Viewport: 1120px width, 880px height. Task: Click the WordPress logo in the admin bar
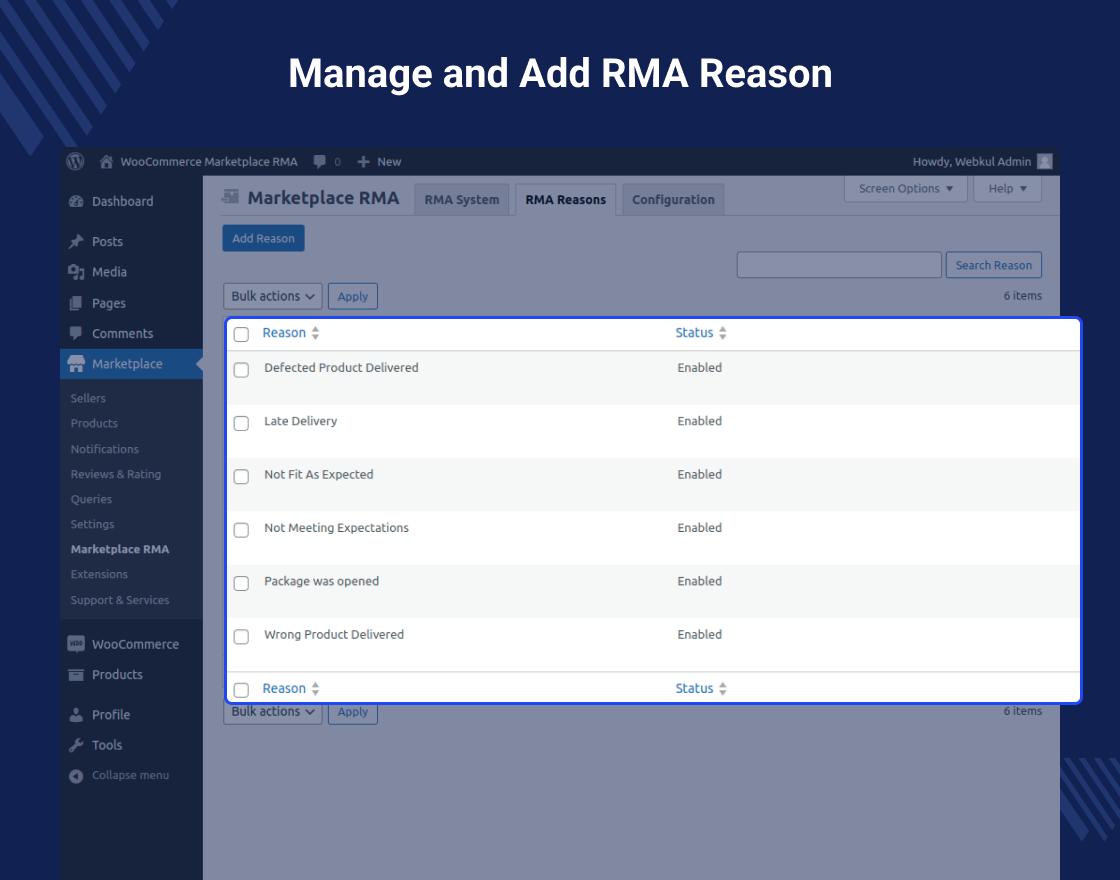coord(75,161)
